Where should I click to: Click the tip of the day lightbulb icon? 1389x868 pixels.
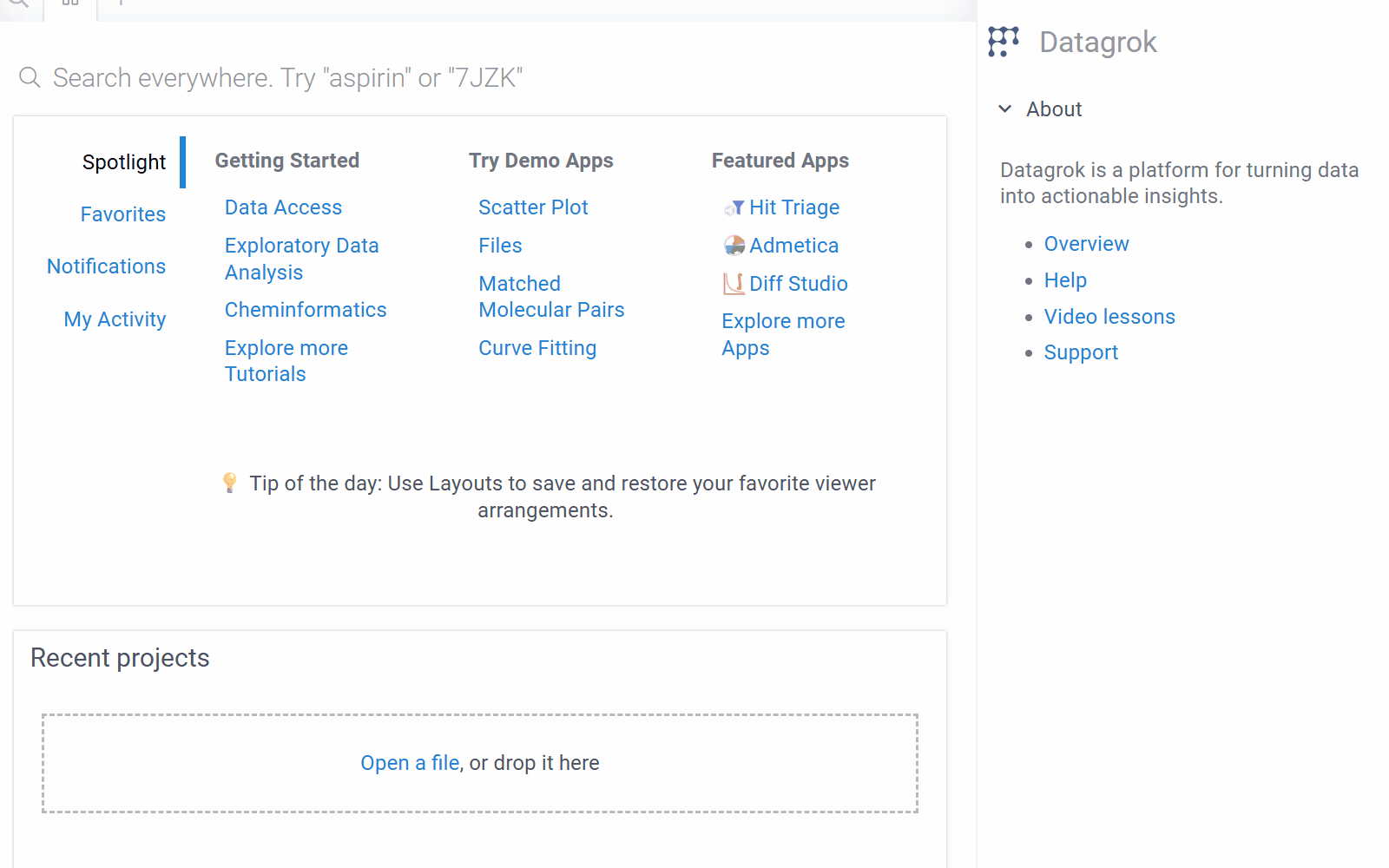[x=230, y=483]
